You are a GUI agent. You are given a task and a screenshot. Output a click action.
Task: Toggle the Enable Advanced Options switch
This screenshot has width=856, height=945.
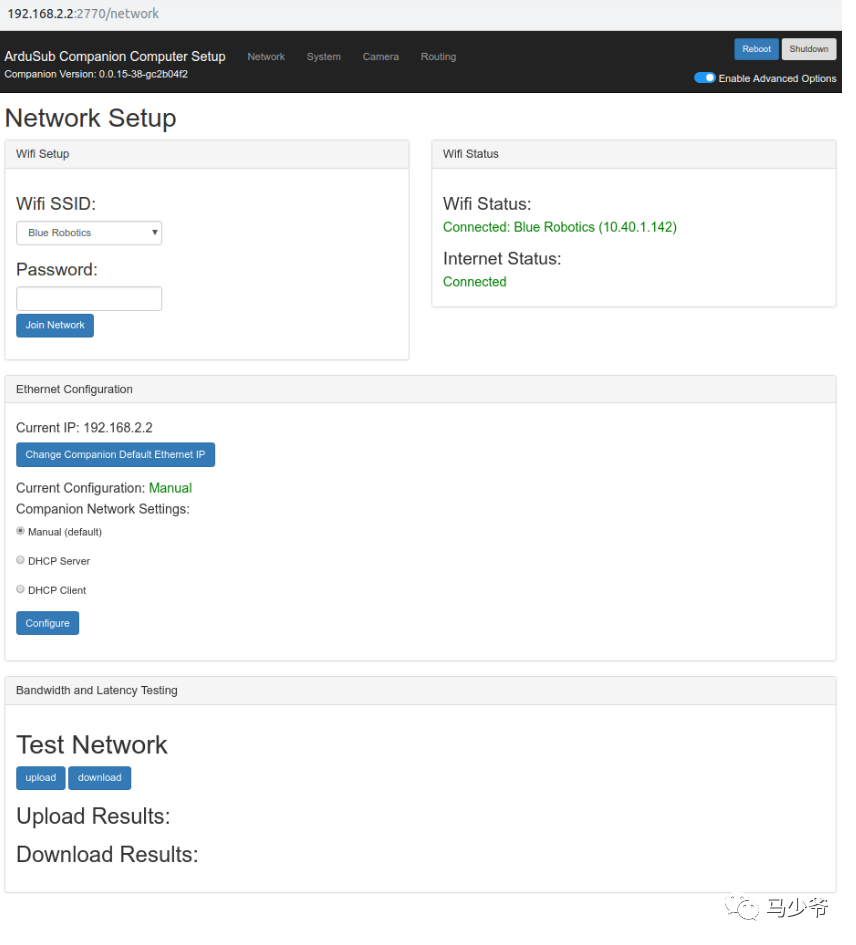pos(704,78)
